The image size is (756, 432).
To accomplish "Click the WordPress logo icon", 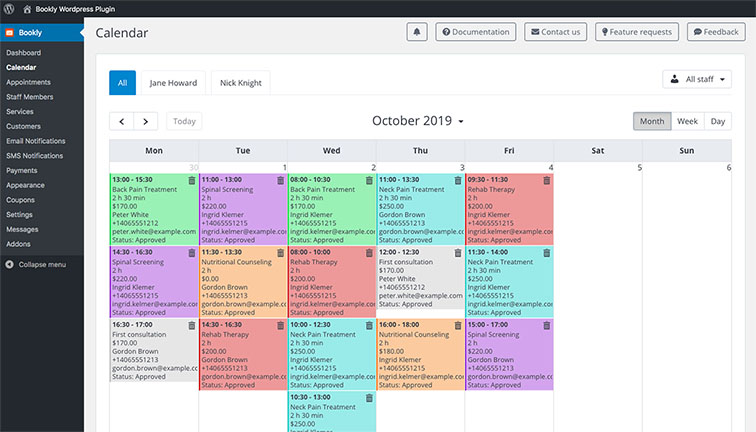I will (9, 9).
